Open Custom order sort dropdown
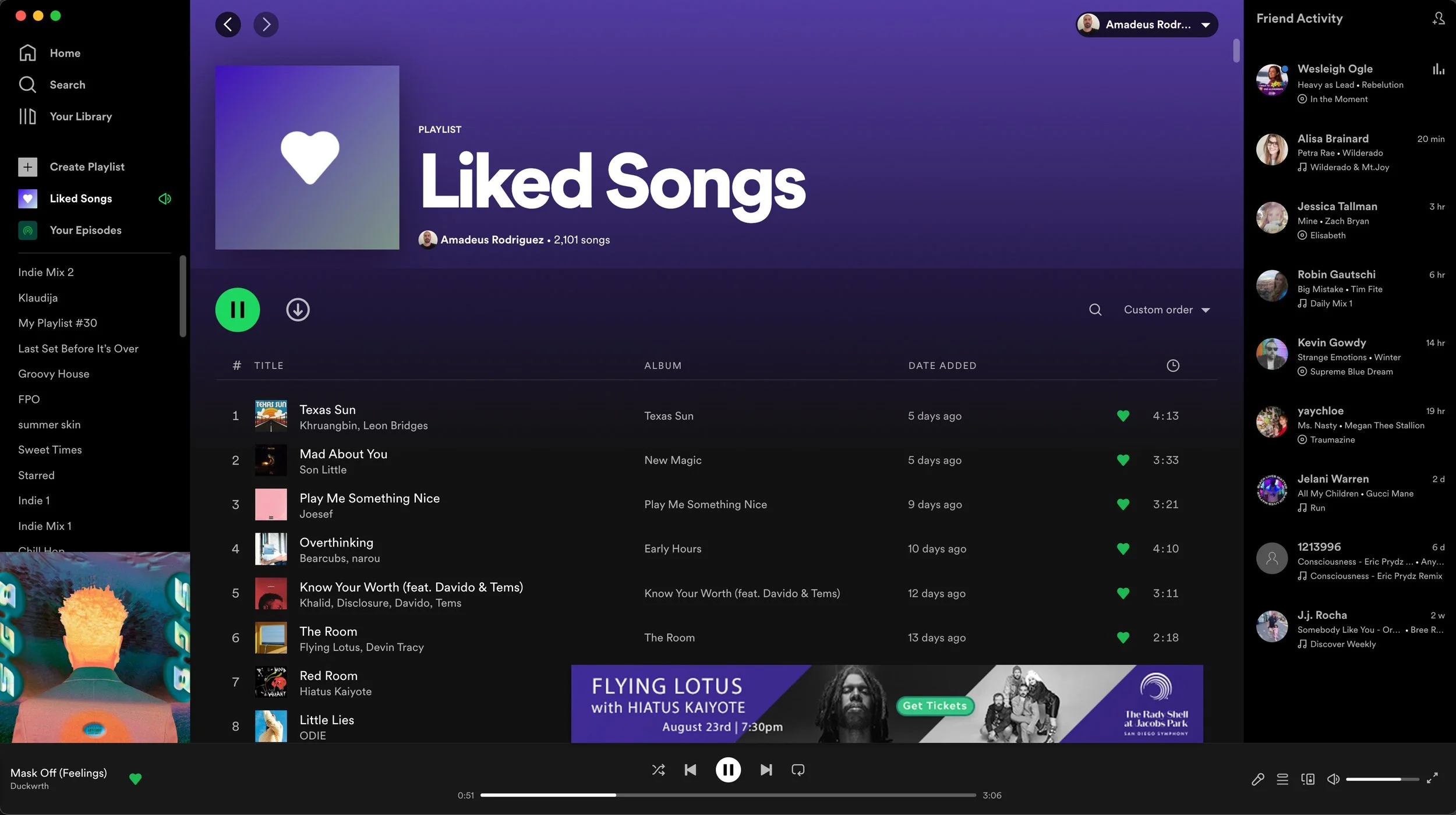This screenshot has height=815, width=1456. (1167, 310)
